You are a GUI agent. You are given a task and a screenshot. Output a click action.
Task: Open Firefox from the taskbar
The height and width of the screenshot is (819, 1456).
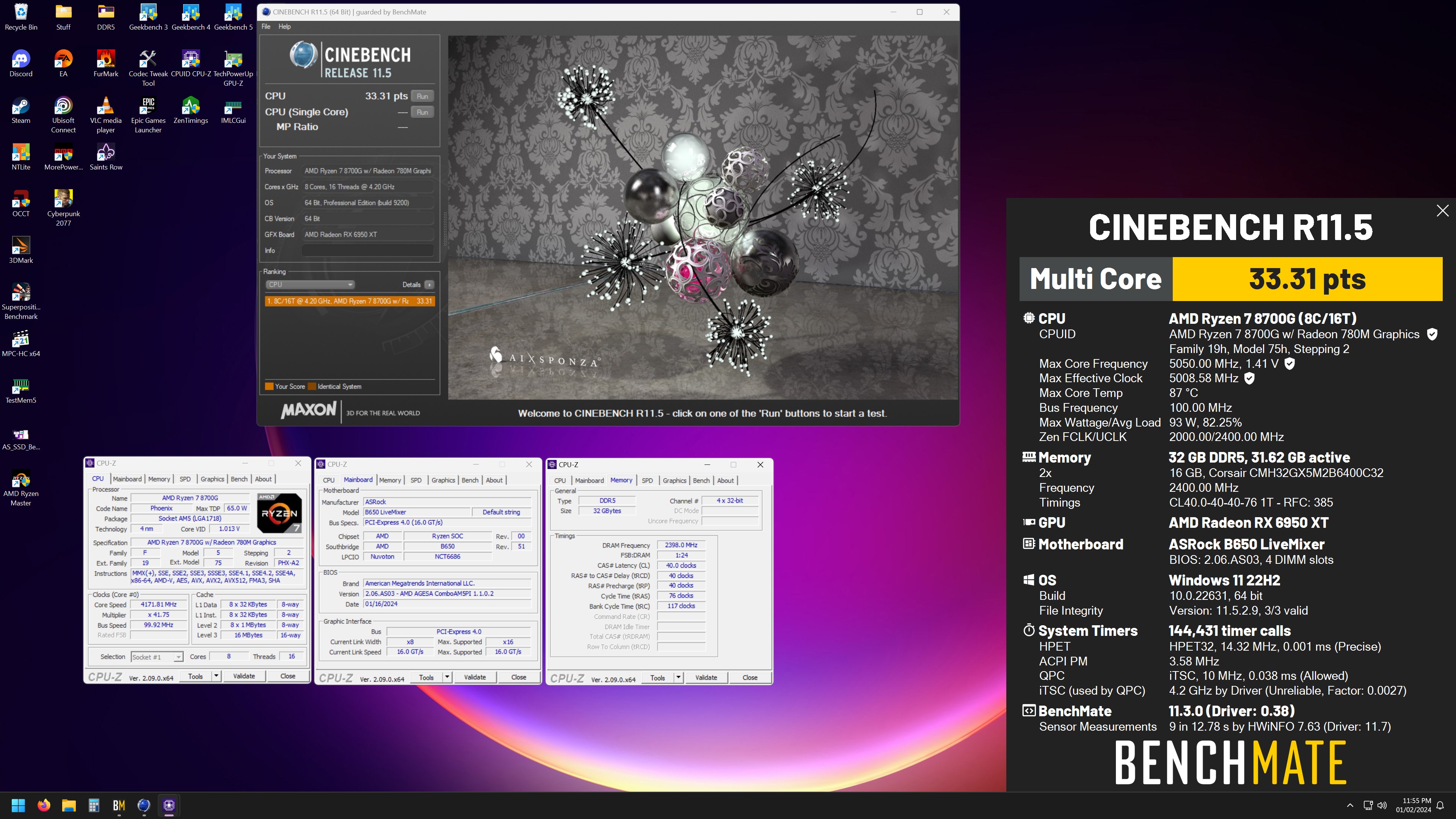(44, 805)
